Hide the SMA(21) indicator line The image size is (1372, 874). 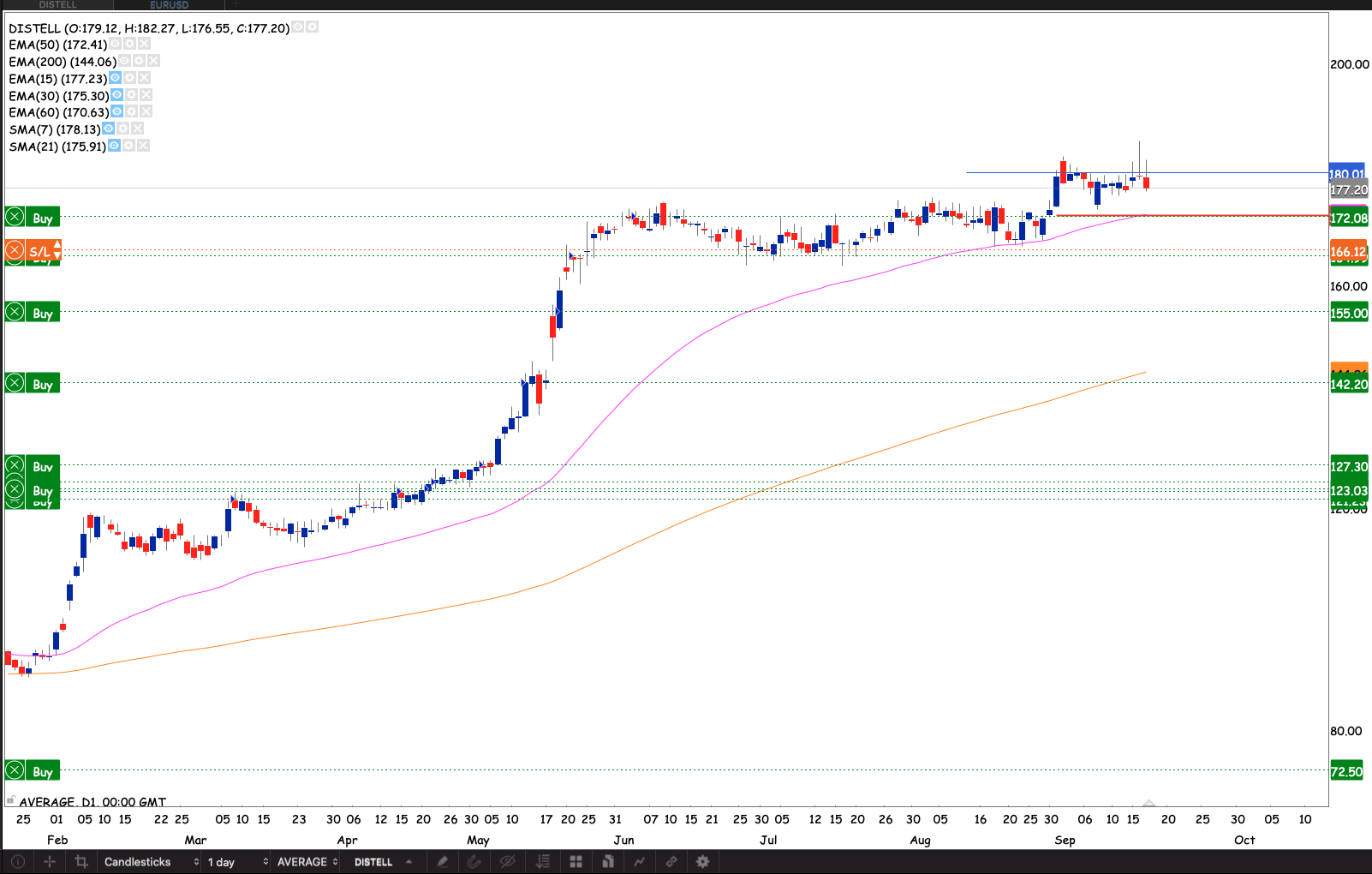(114, 146)
